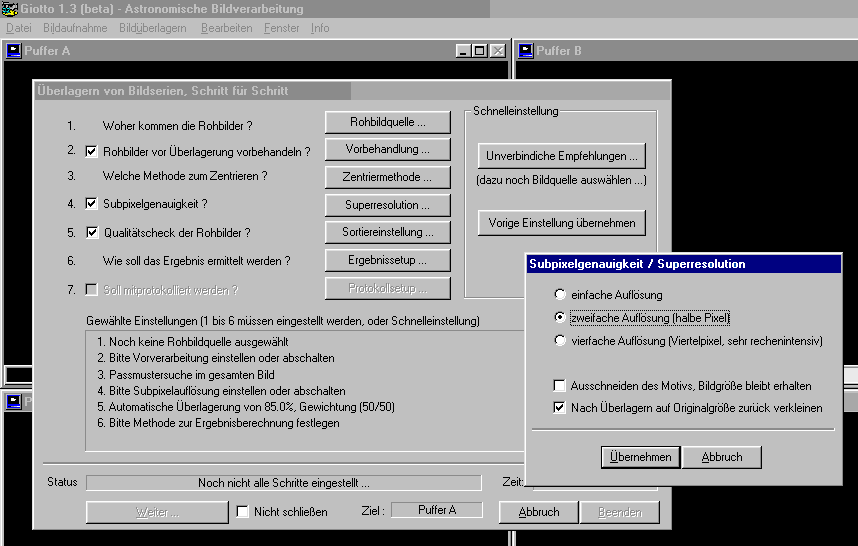
Task: Disable Qualitätscheck der Rohbilder checkbox
Action: pyautogui.click(x=92, y=233)
